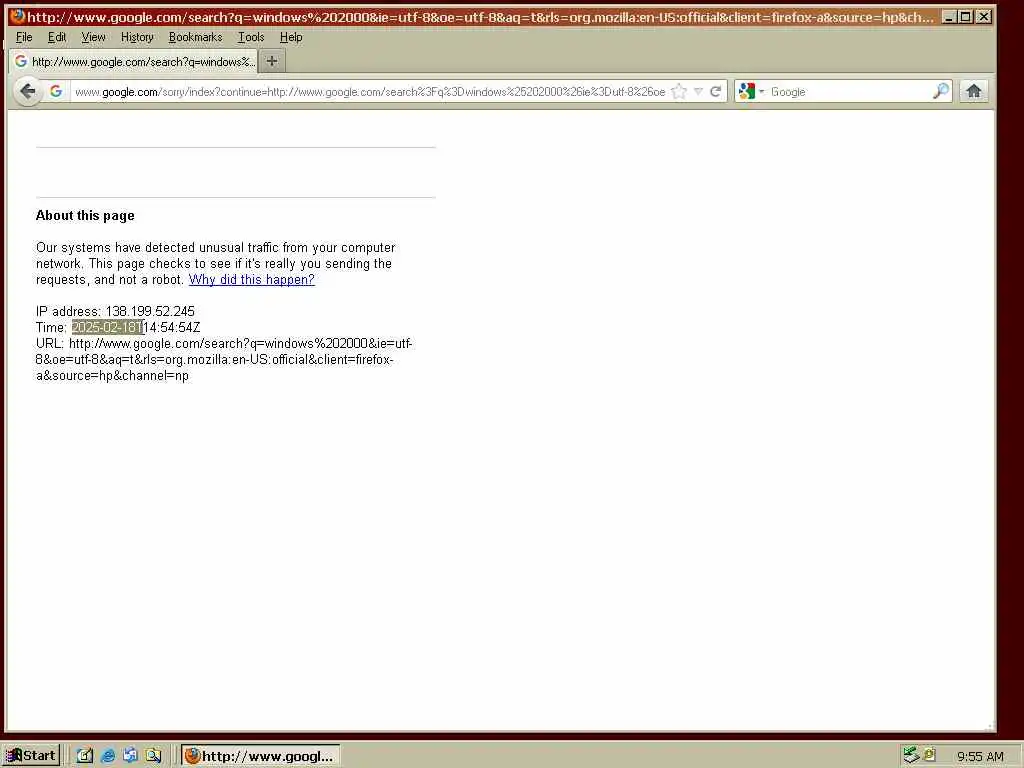Viewport: 1024px width, 768px height.
Task: Close the Firefox window
Action: [984, 17]
